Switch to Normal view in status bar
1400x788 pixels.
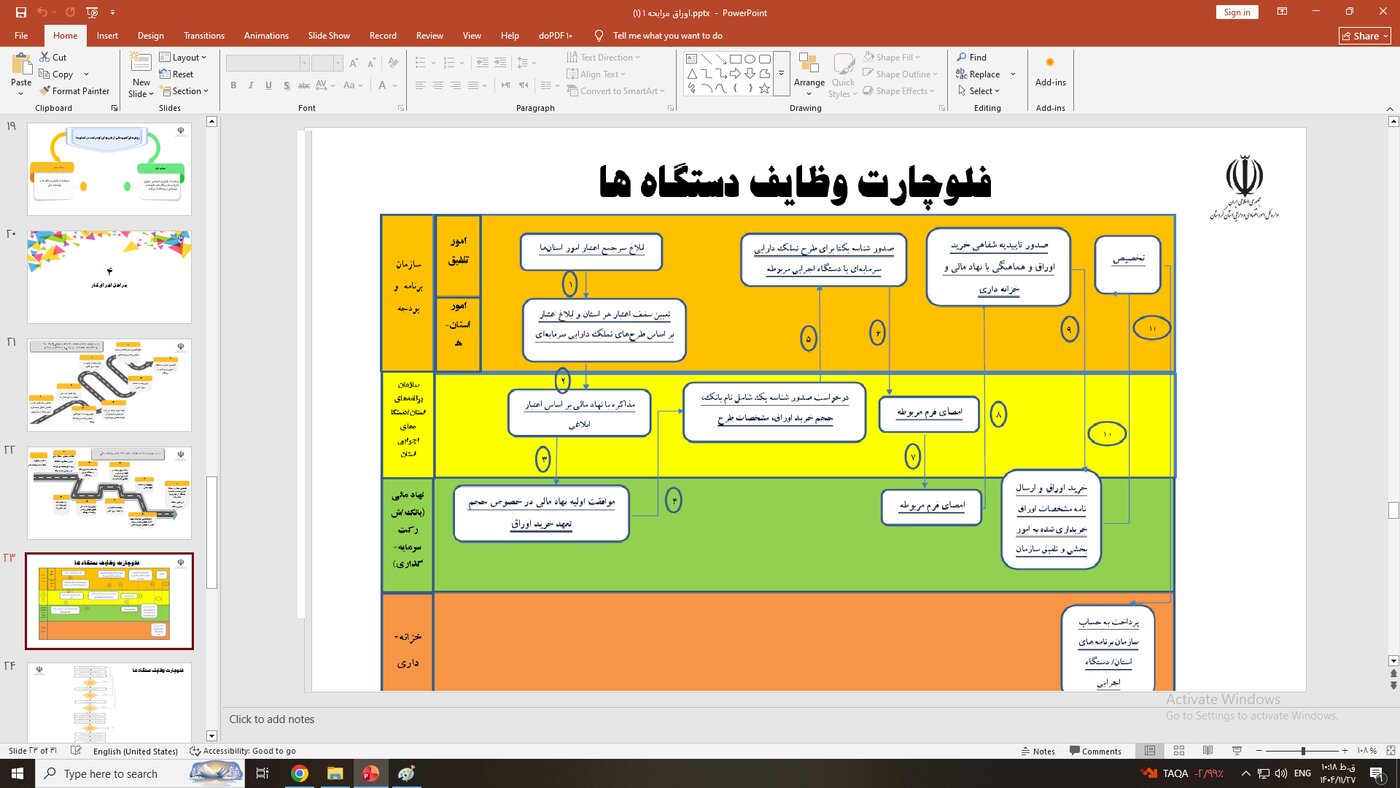pyautogui.click(x=1150, y=751)
